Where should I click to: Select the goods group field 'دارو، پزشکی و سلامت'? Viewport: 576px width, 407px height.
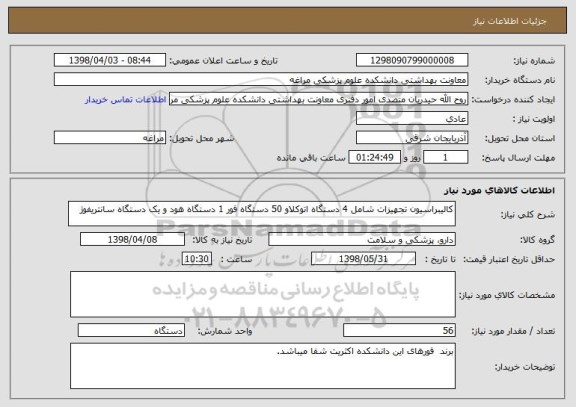point(362,239)
